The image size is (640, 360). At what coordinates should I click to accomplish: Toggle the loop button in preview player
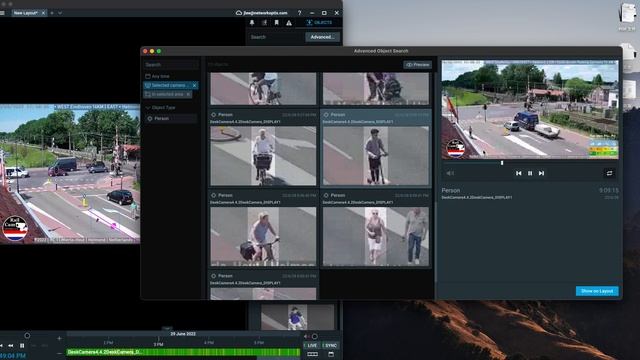(609, 173)
